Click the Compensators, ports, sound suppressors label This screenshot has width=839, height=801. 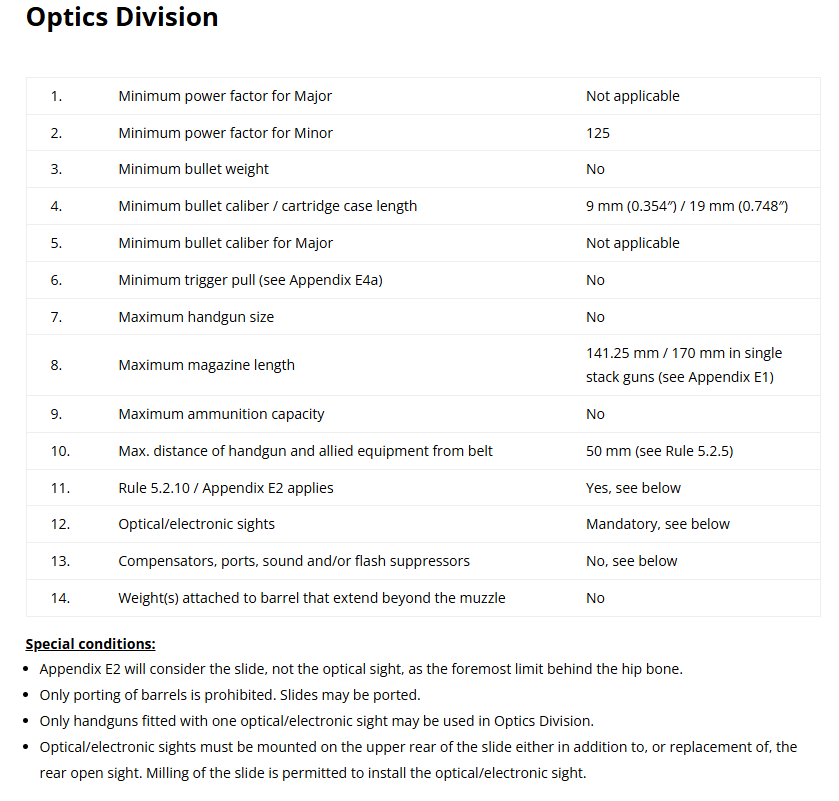294,561
